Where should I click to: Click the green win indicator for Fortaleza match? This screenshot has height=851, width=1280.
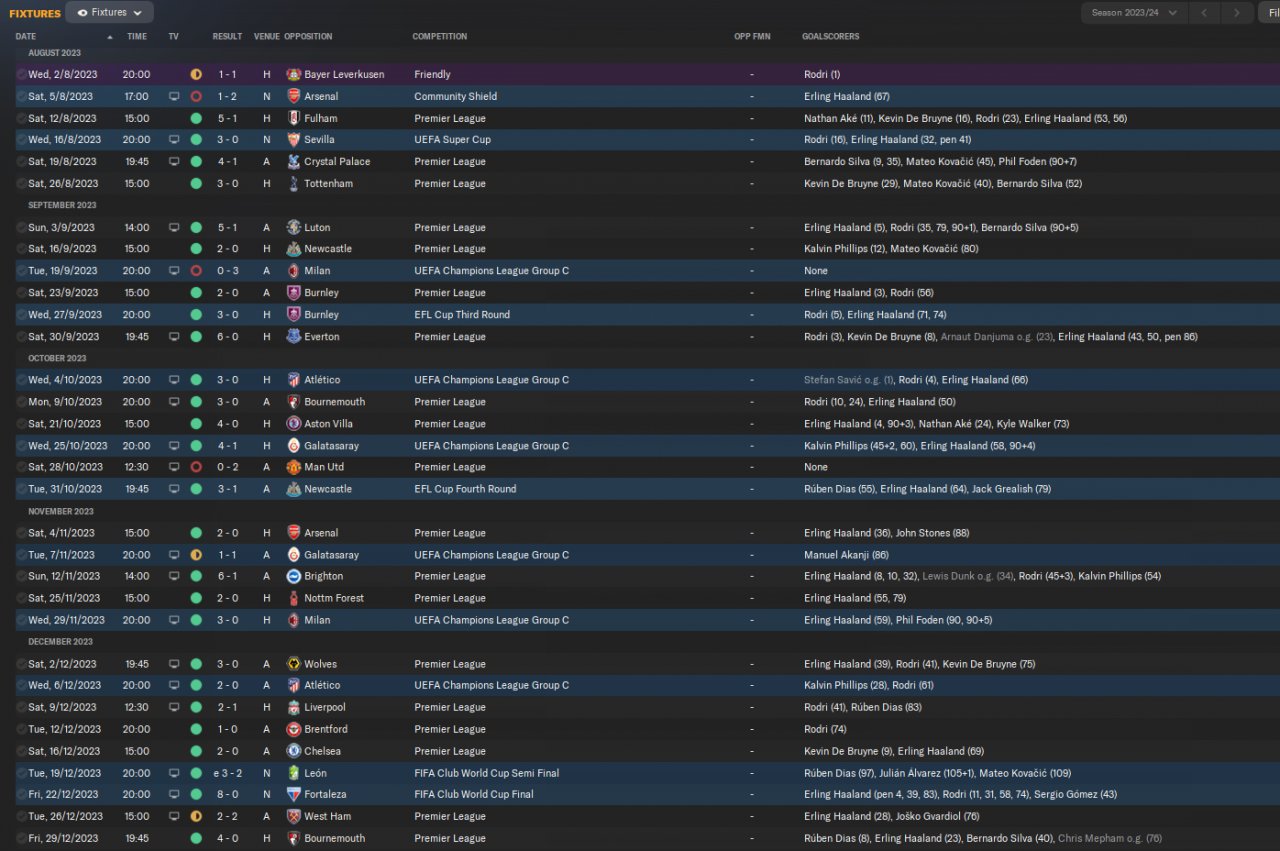(x=196, y=794)
